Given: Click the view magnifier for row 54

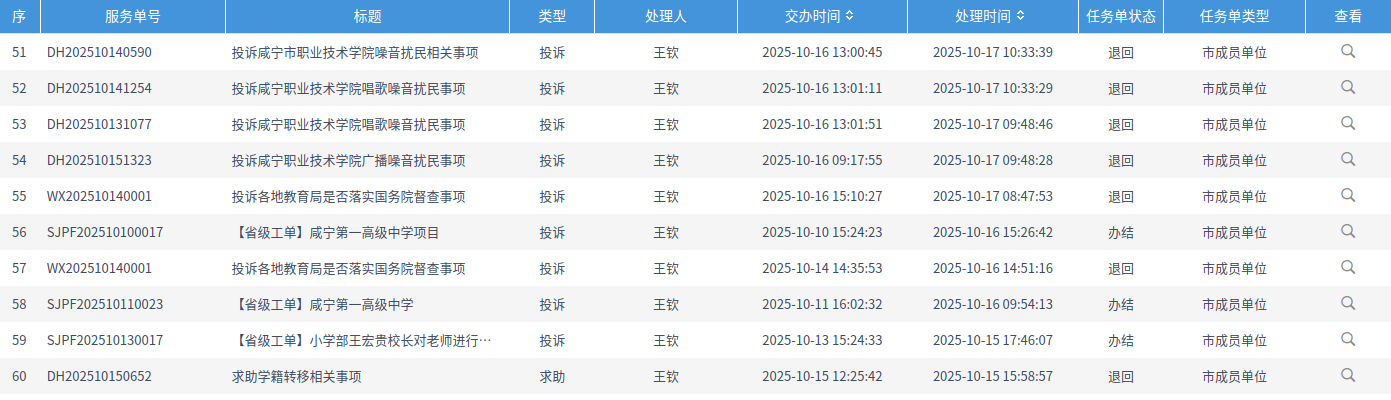Looking at the screenshot, I should [x=1348, y=160].
